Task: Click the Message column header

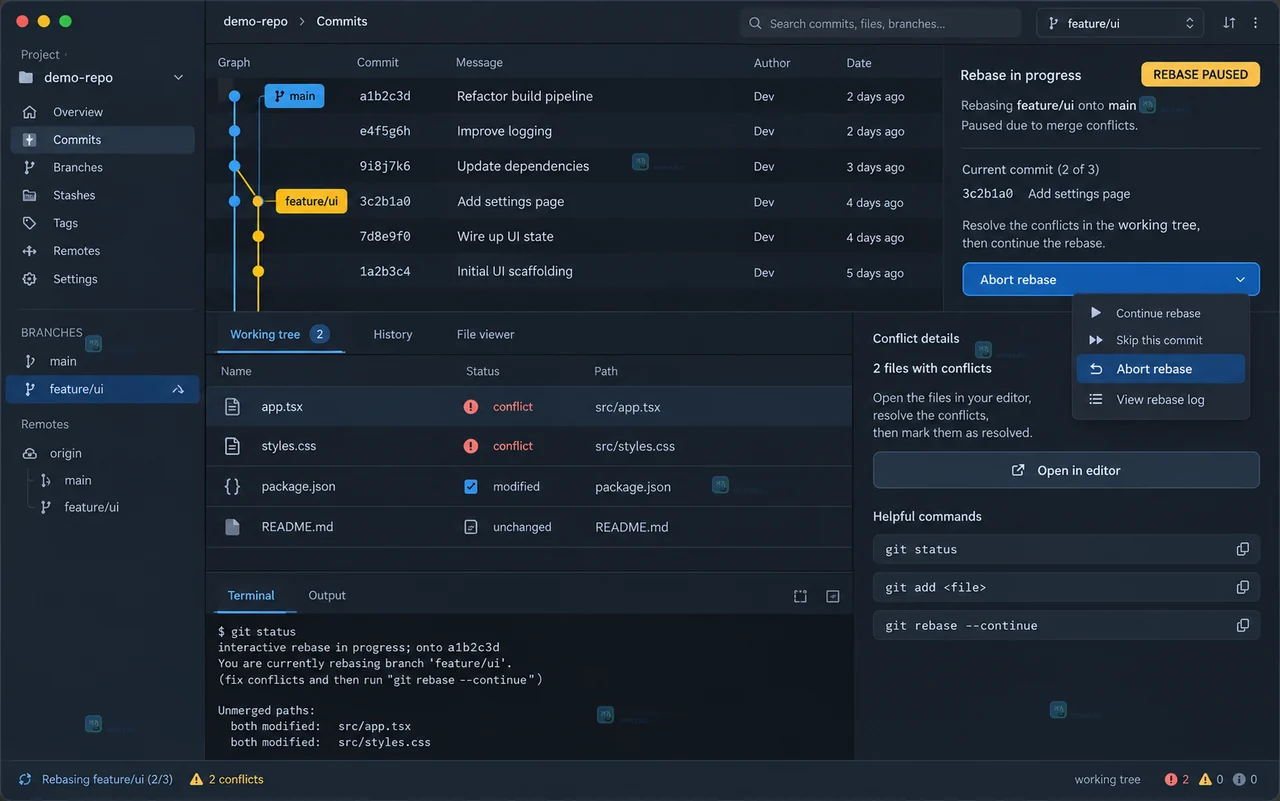Action: [479, 62]
